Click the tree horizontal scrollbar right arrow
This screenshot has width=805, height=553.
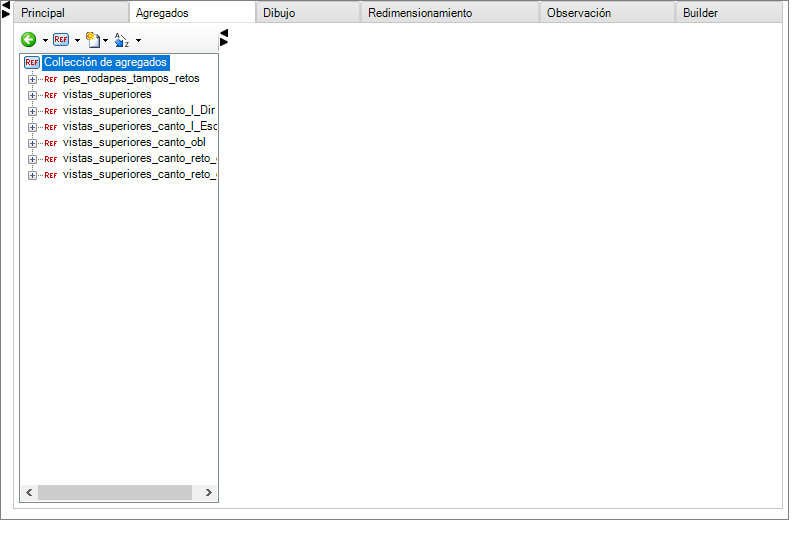coord(208,492)
